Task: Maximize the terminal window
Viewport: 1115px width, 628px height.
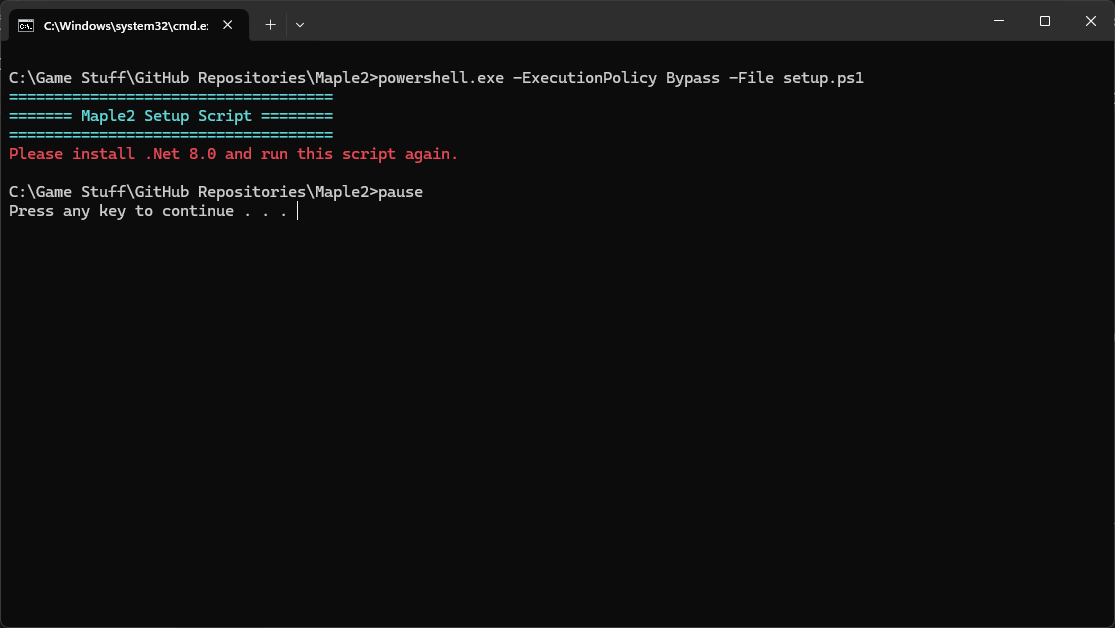Action: click(x=1045, y=21)
